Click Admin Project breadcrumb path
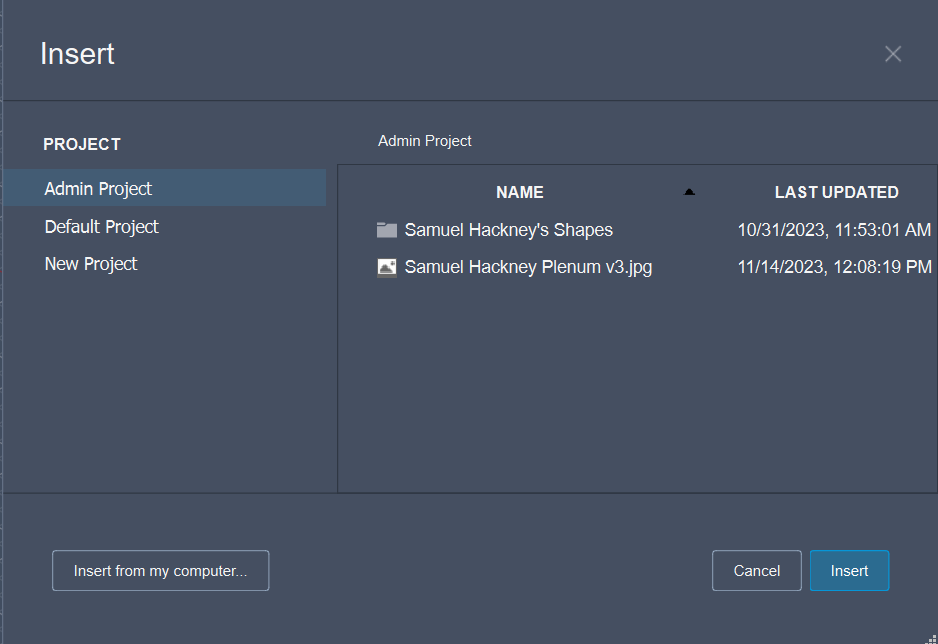 tap(424, 141)
